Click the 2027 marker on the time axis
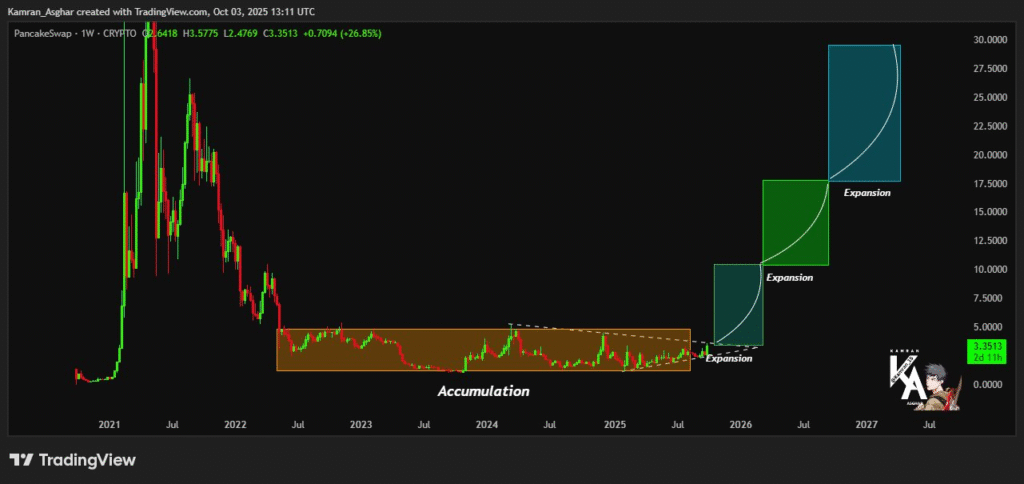 pyautogui.click(x=866, y=425)
